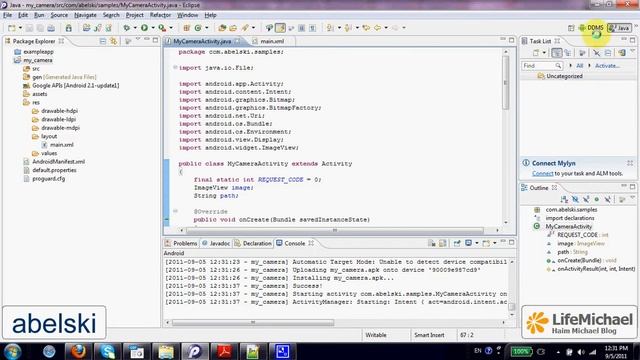This screenshot has height=360, width=640.
Task: Click the New file toolbar icon
Action: pyautogui.click(x=11, y=28)
